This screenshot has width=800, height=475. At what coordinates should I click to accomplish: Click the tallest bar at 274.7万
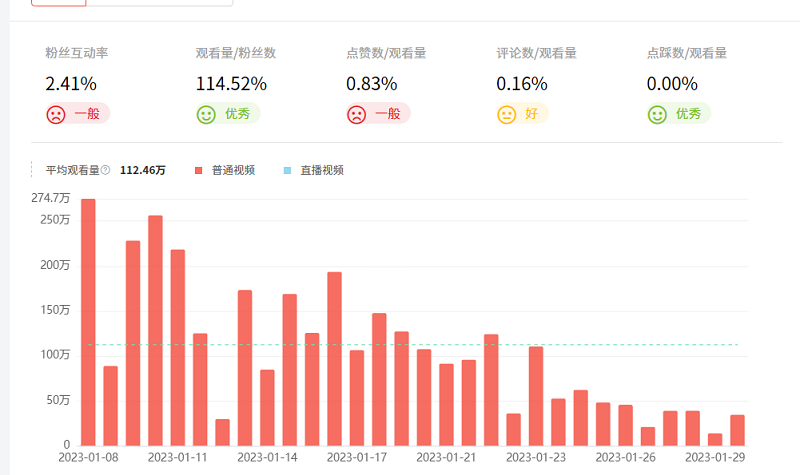[88, 320]
